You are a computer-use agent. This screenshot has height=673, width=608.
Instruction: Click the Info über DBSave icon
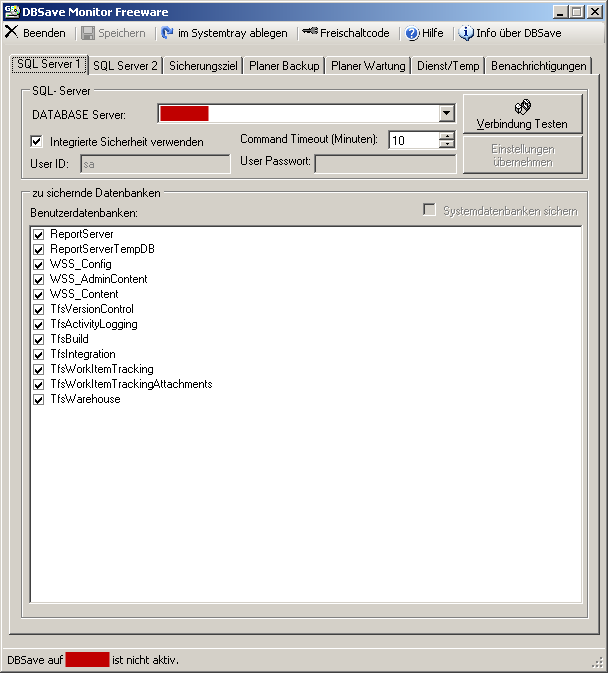click(466, 33)
